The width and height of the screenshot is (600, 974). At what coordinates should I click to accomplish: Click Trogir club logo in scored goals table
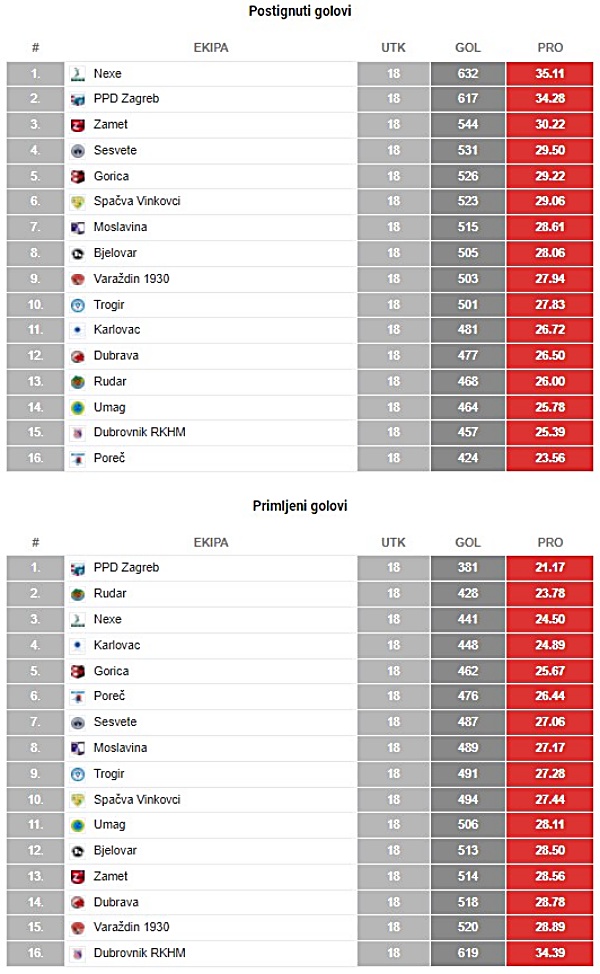pos(78,306)
